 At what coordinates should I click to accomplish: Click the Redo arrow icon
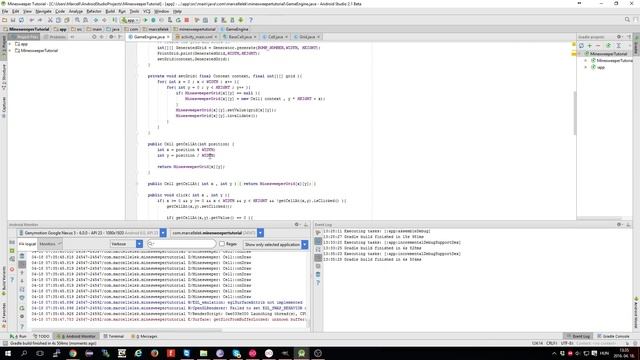40,20
